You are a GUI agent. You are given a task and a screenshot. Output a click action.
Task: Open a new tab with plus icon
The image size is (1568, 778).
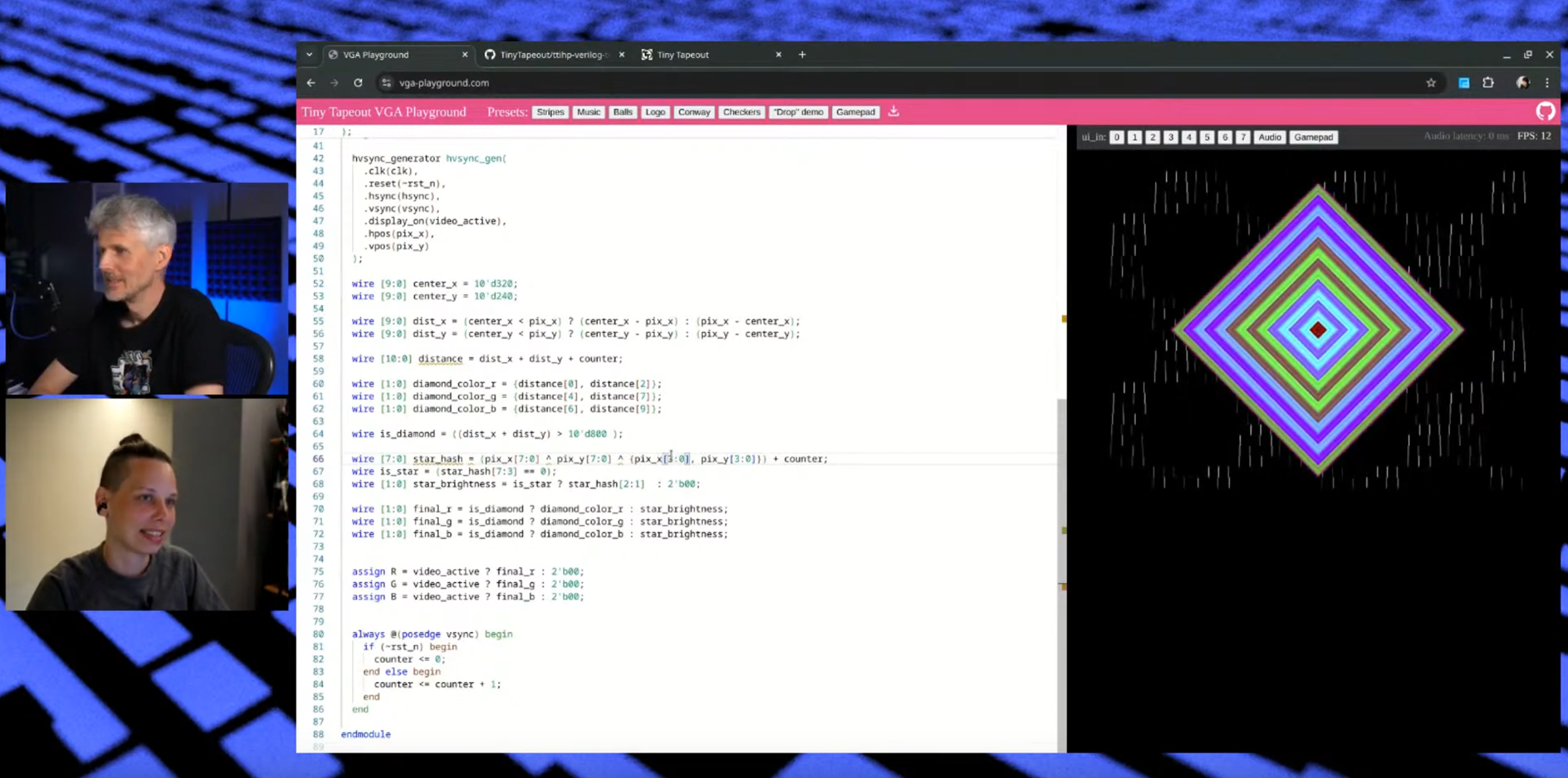click(802, 55)
